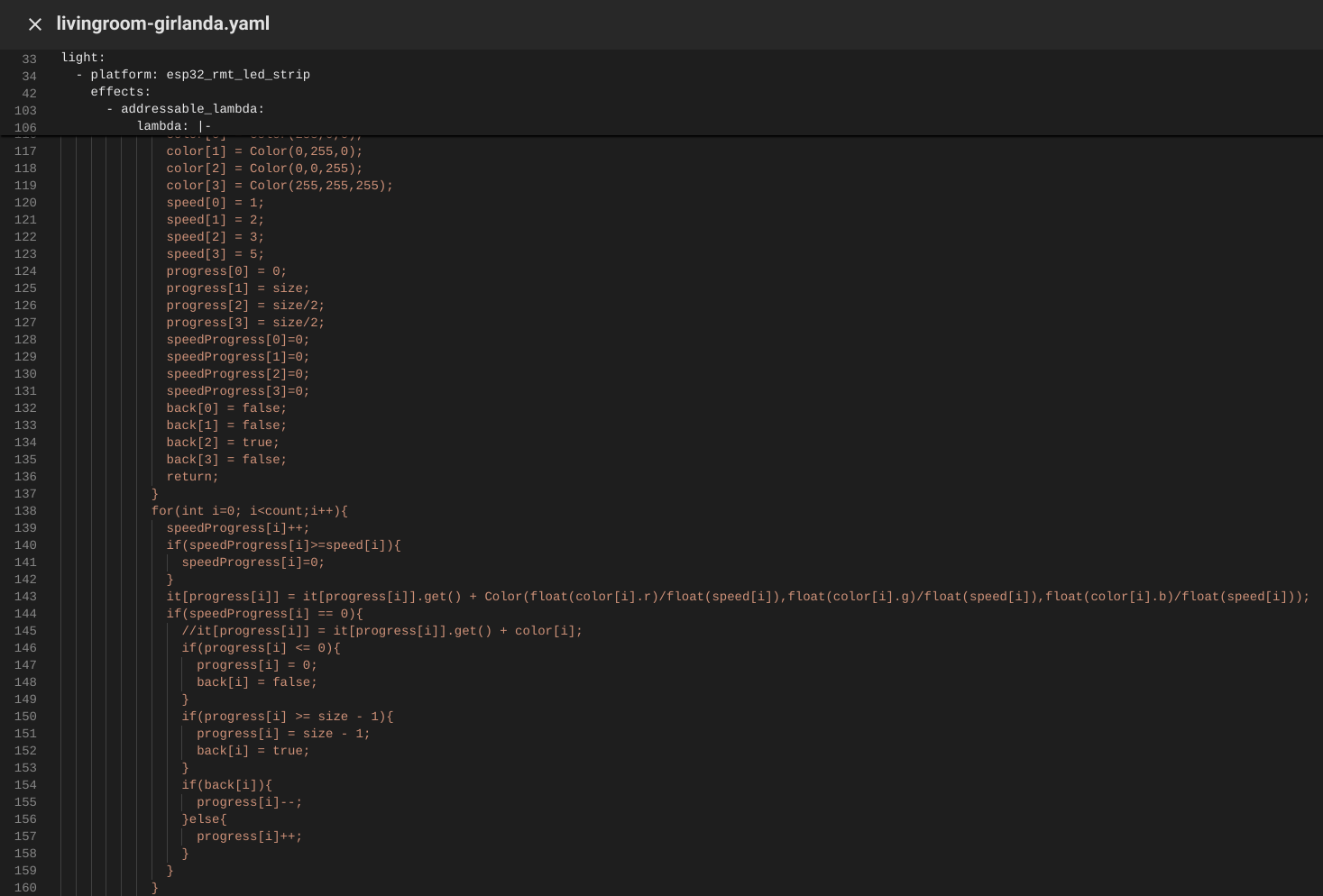Place cursor on 'speedProgress[i]++;' line
This screenshot has width=1323, height=896.
(237, 528)
